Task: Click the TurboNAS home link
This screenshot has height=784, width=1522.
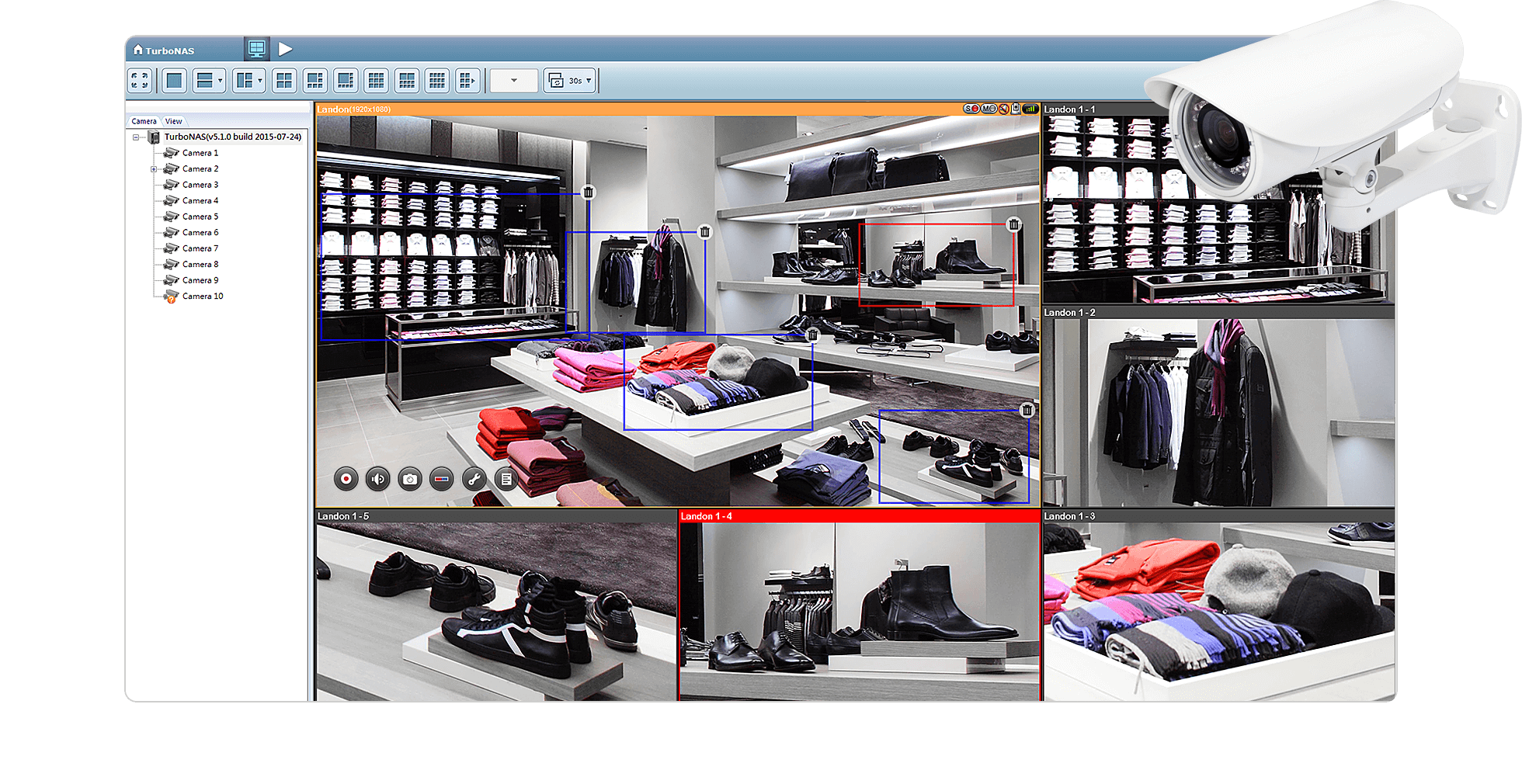Action: pos(164,50)
